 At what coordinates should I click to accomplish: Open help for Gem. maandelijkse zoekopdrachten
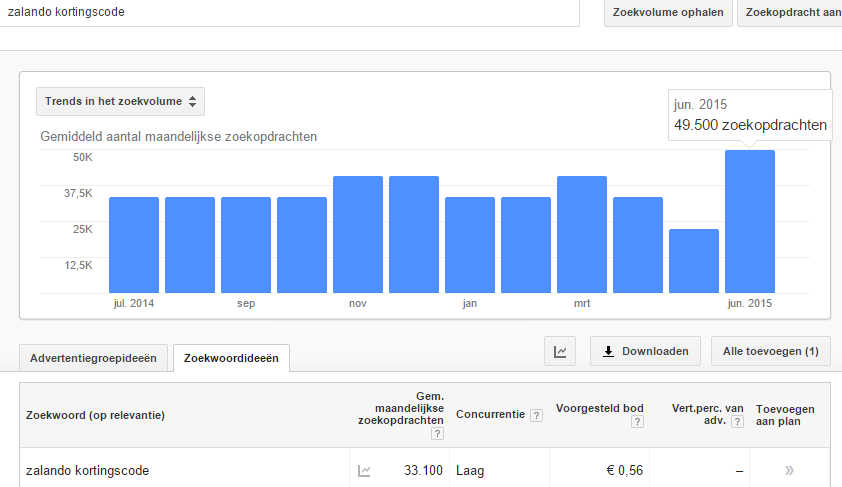[x=437, y=434]
